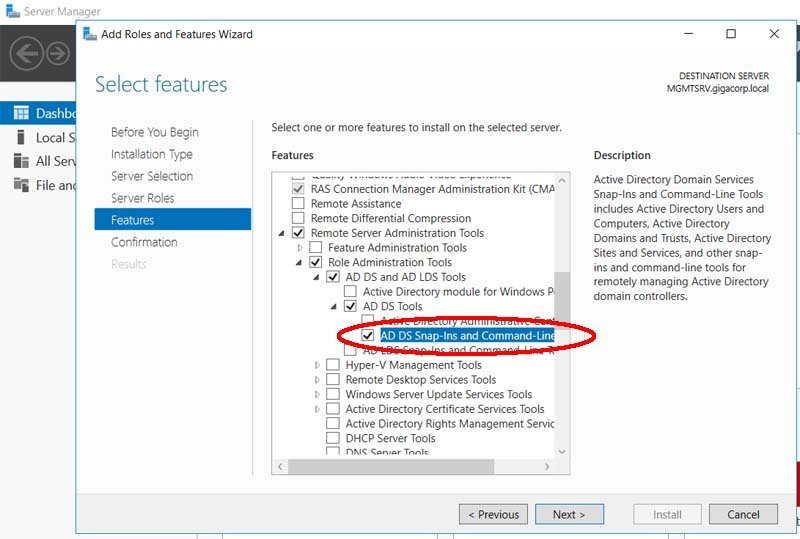Image resolution: width=800 pixels, height=539 pixels.
Task: Expand Active Directory Certificate Services Tools node
Action: tap(317, 409)
